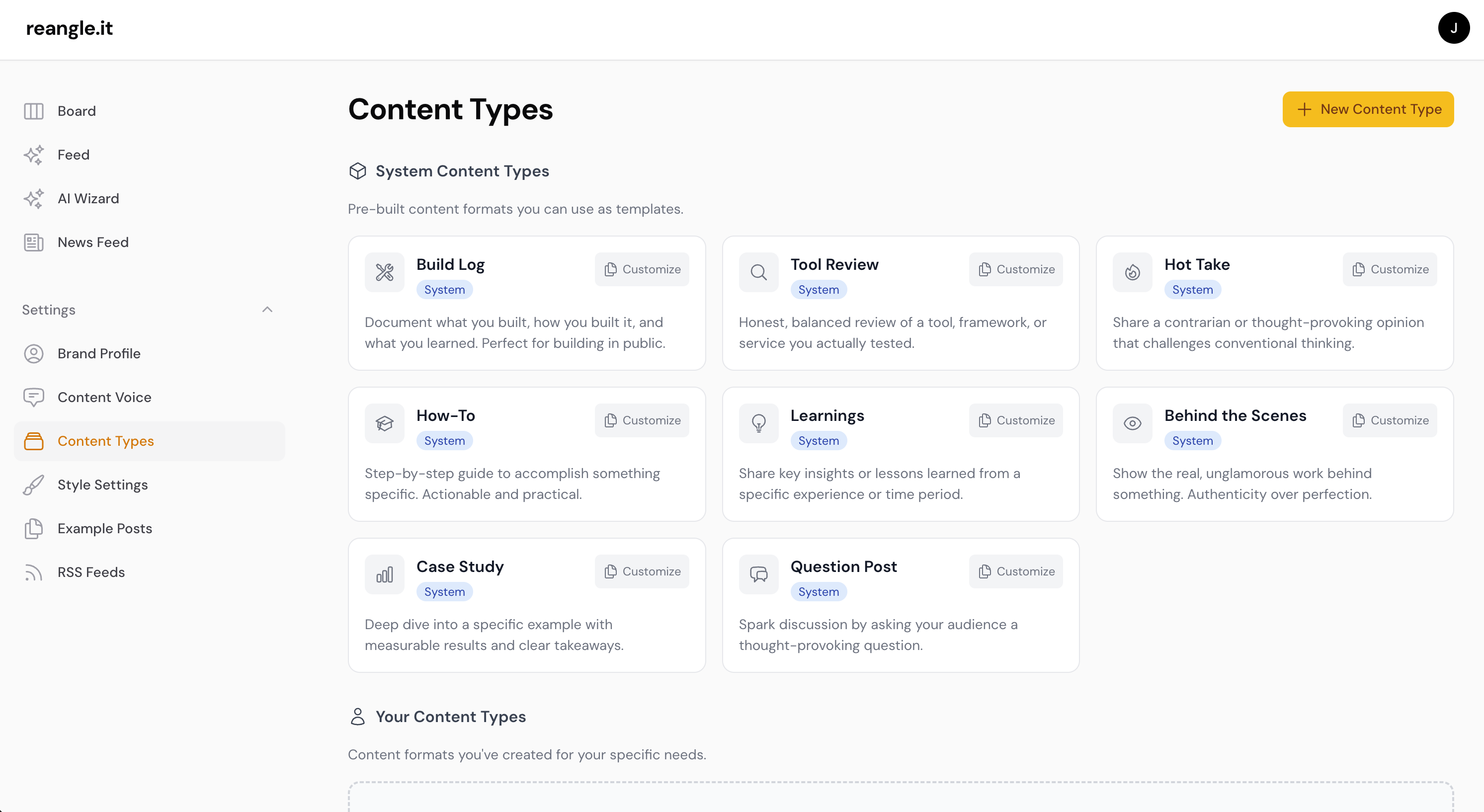Open the Board view from sidebar

(x=76, y=111)
